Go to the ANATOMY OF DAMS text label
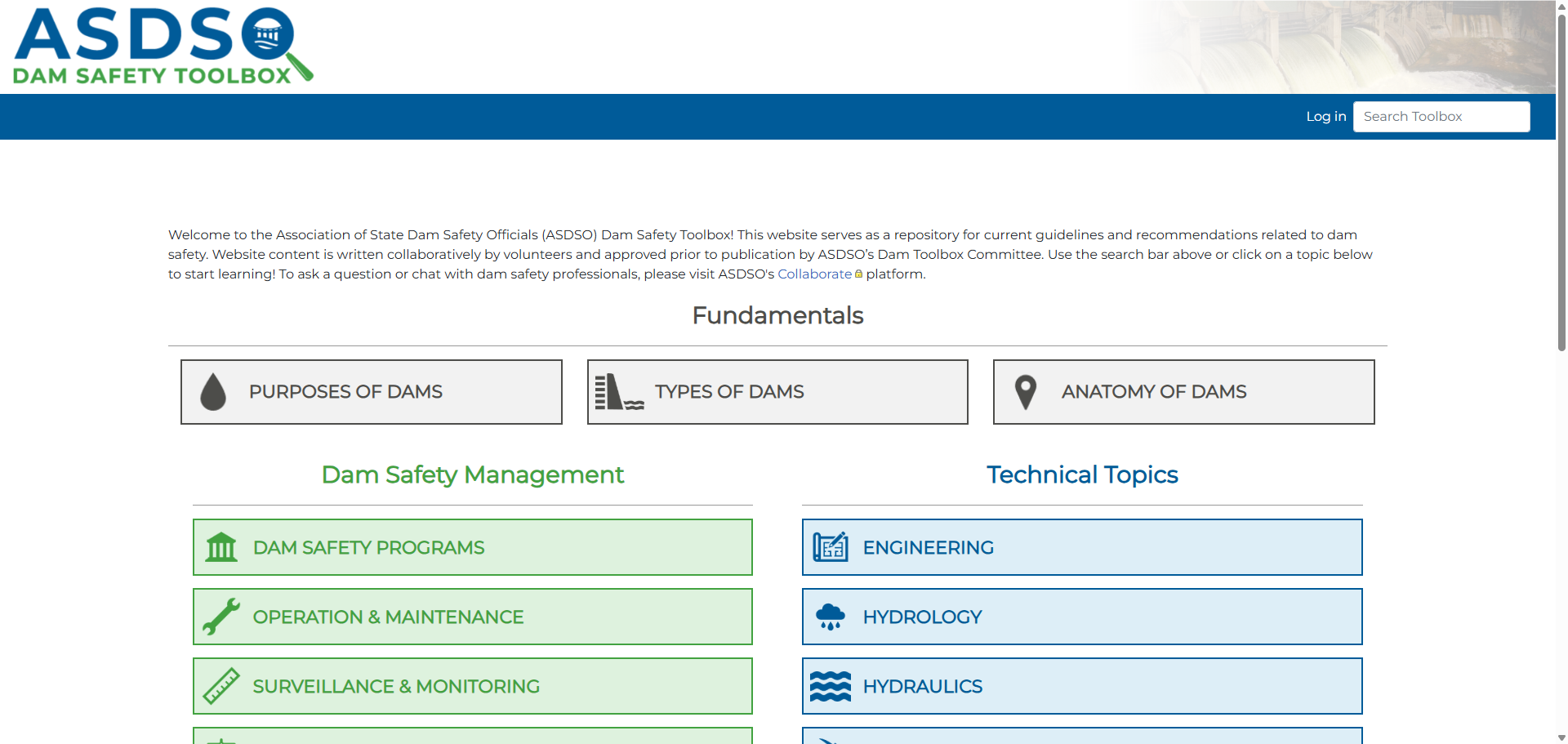Viewport: 1568px width, 744px height. tap(1154, 392)
